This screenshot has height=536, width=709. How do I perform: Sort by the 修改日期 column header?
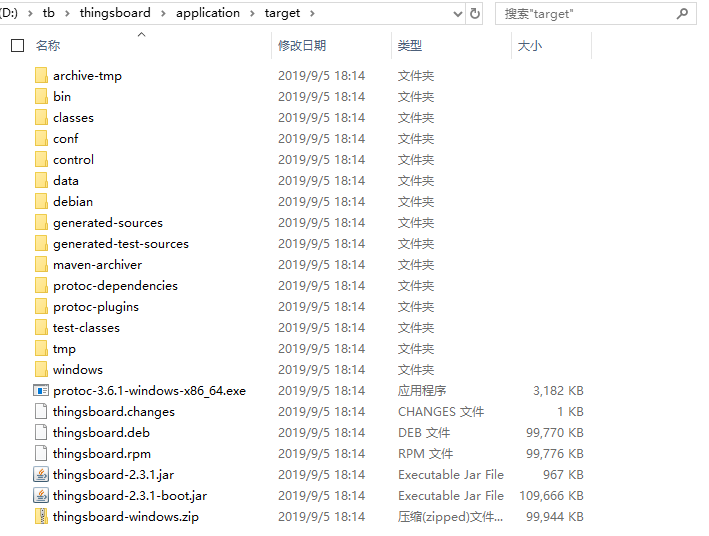(302, 46)
